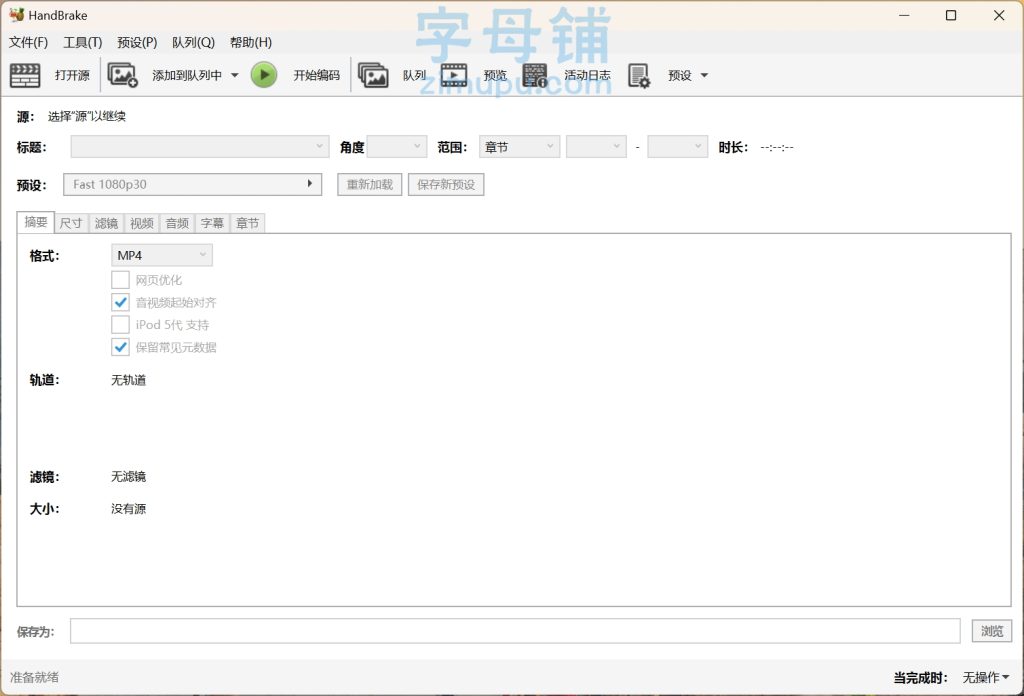Open the range end chapter dropdown
This screenshot has height=696, width=1024.
point(677,146)
